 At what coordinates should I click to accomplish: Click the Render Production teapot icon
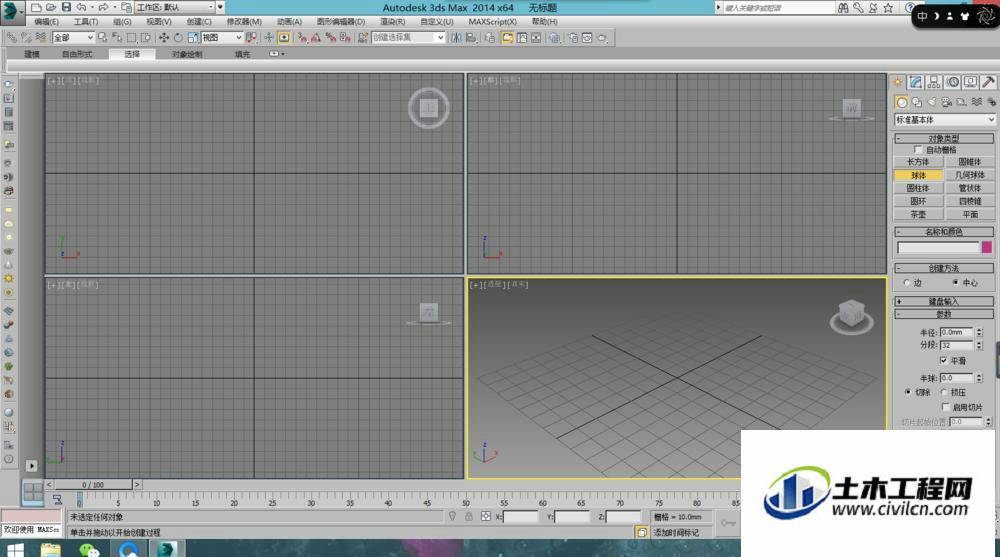point(601,38)
